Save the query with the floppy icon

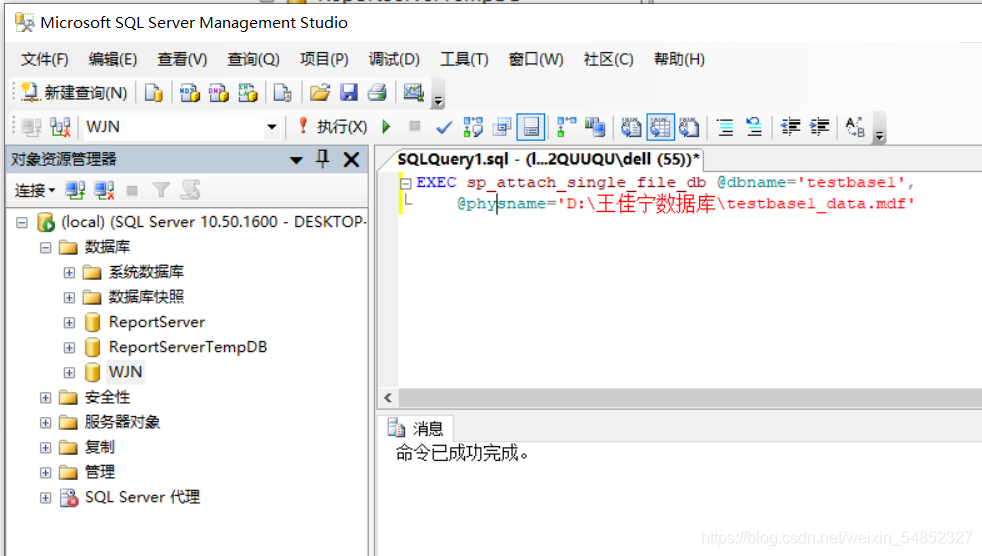(348, 93)
